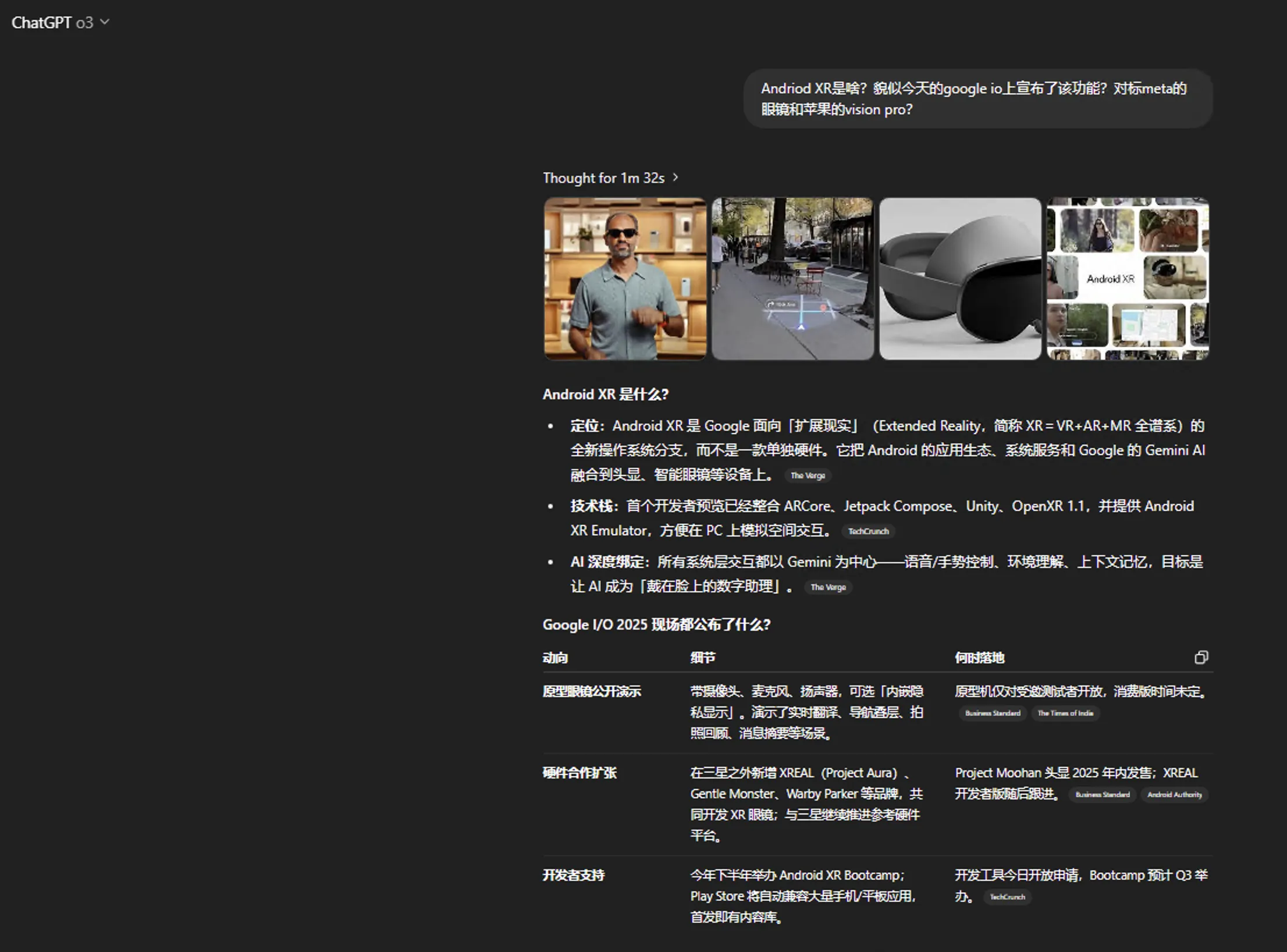
Task: Open Business Standard citation in 硬件合作扩张 row
Action: [x=1103, y=794]
